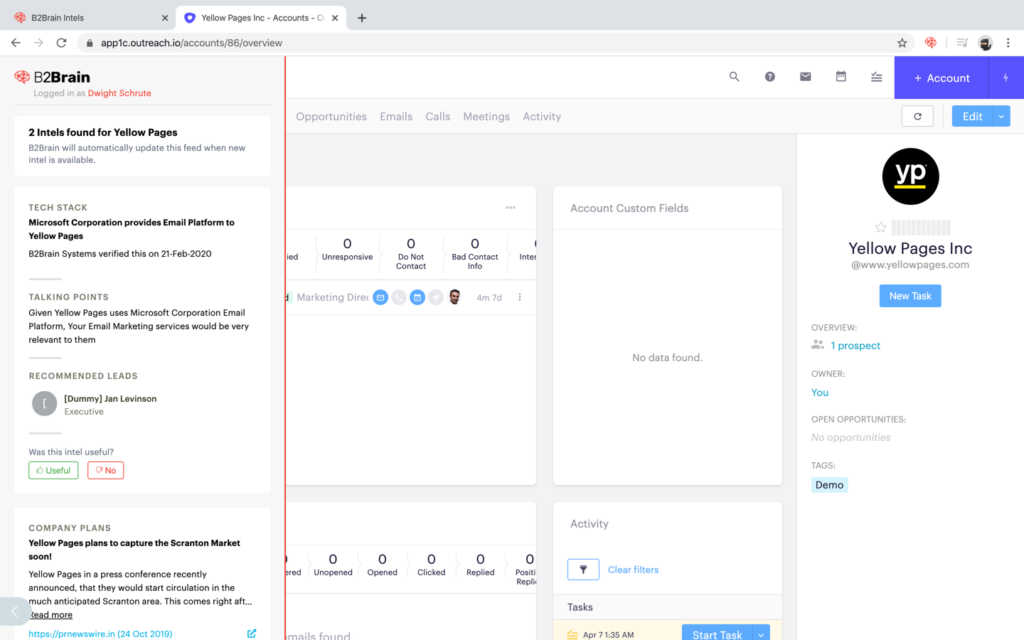Toggle the star next to Yellow Pages Inc

[880, 227]
